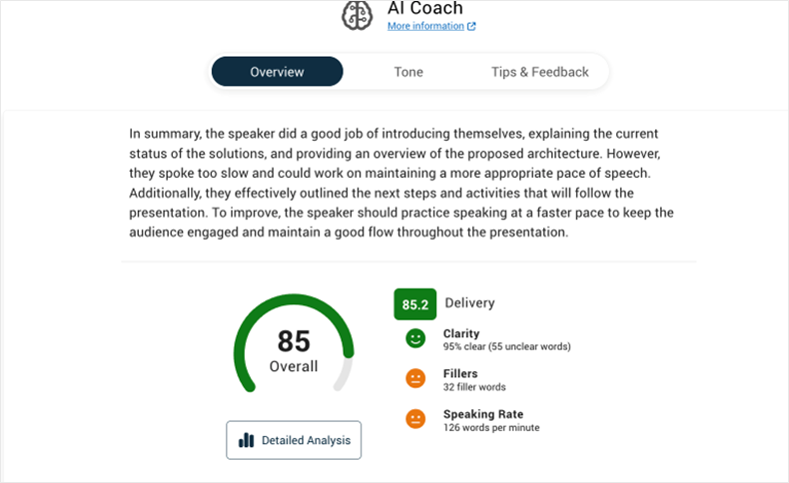Open the Detailed Analysis button
Viewport: 789px width, 483px height.
(x=294, y=440)
